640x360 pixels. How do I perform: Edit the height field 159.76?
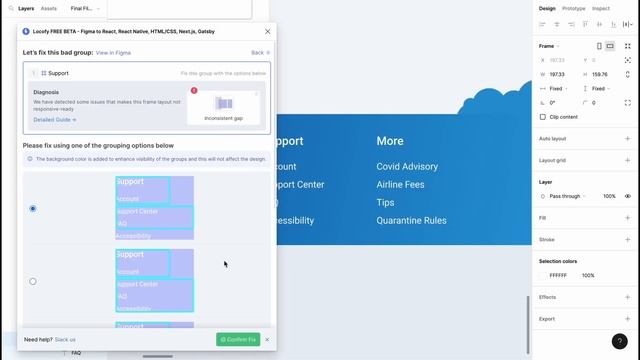click(600, 74)
